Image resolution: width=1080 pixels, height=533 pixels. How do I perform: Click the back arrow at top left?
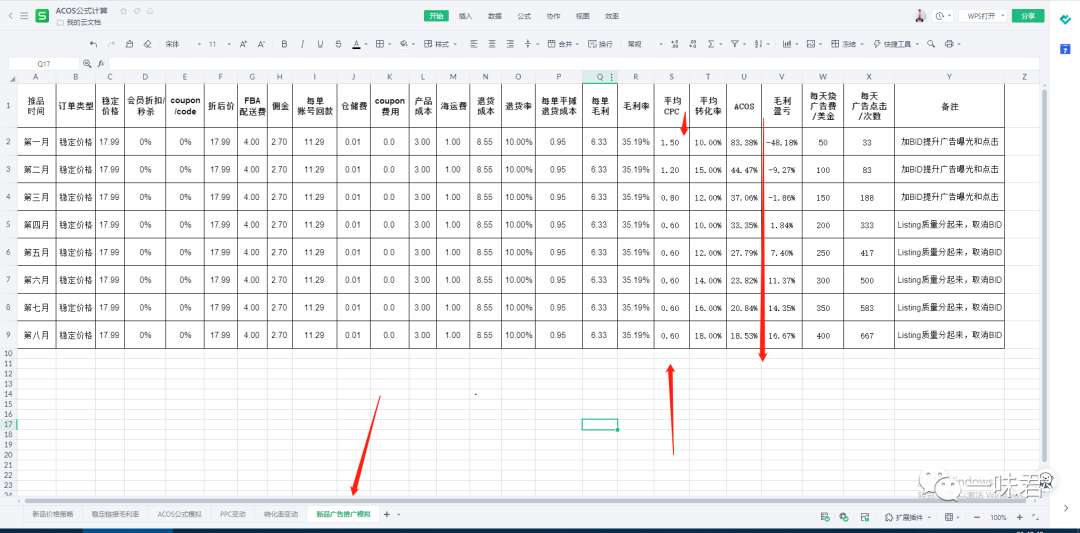10,16
